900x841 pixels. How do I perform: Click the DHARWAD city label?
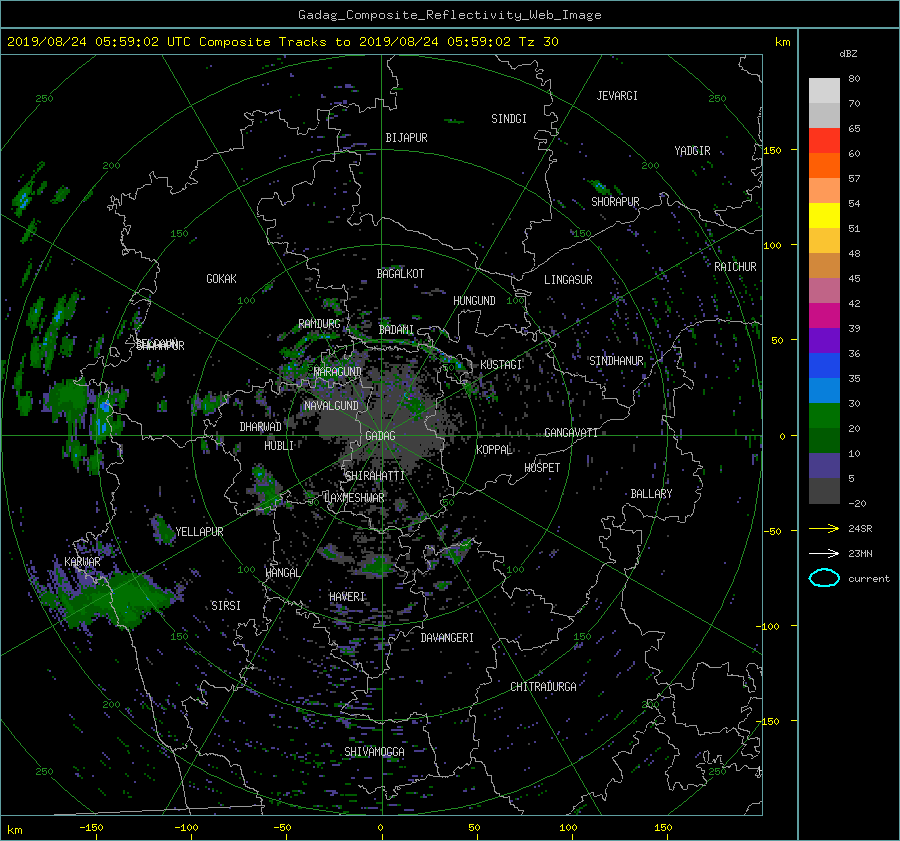[260, 427]
